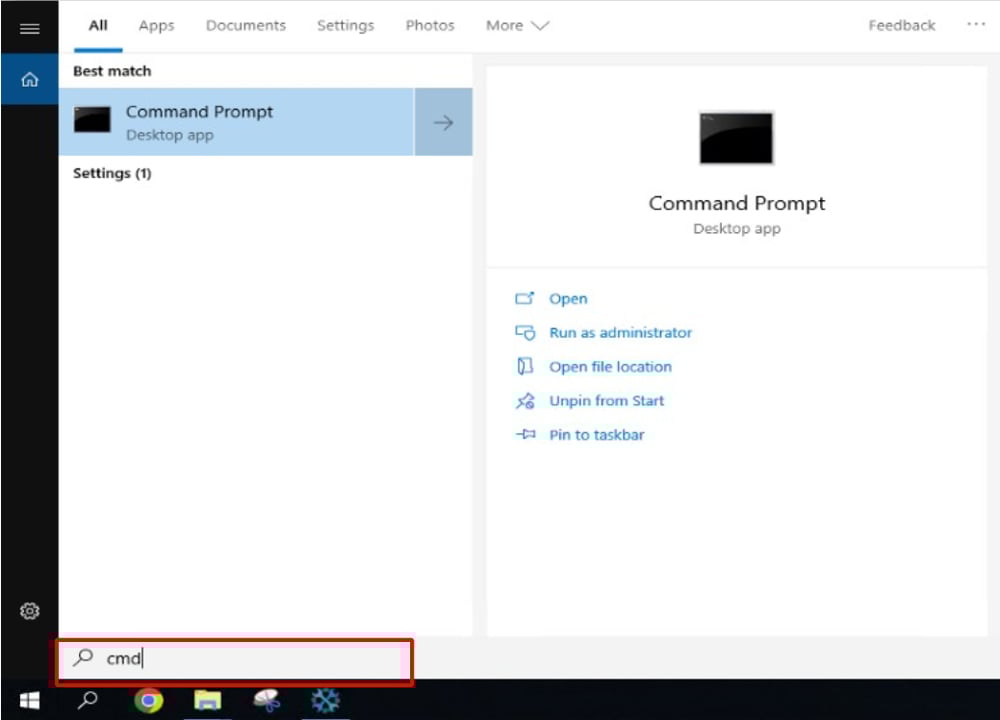Click the three-dot options icon near Feedback
The image size is (1000, 720).
[976, 25]
